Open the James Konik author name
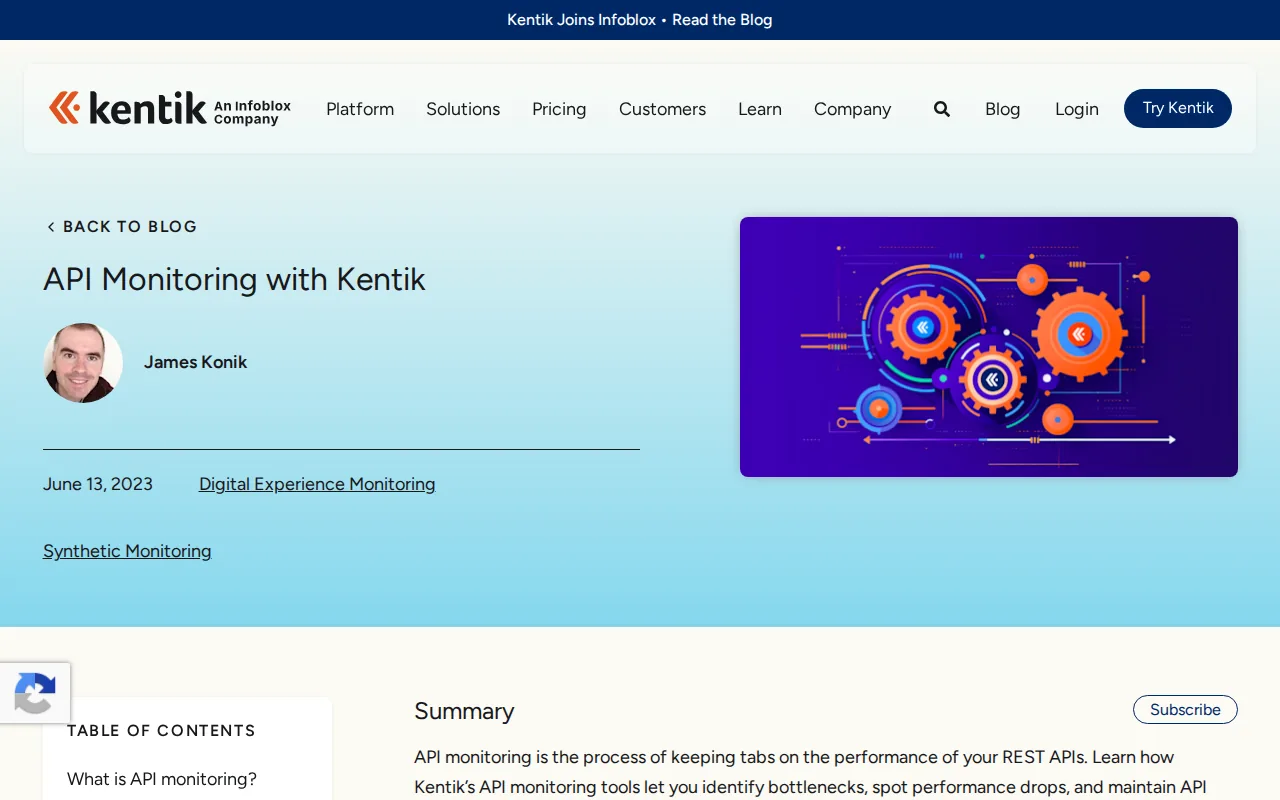The width and height of the screenshot is (1280, 800). (195, 362)
